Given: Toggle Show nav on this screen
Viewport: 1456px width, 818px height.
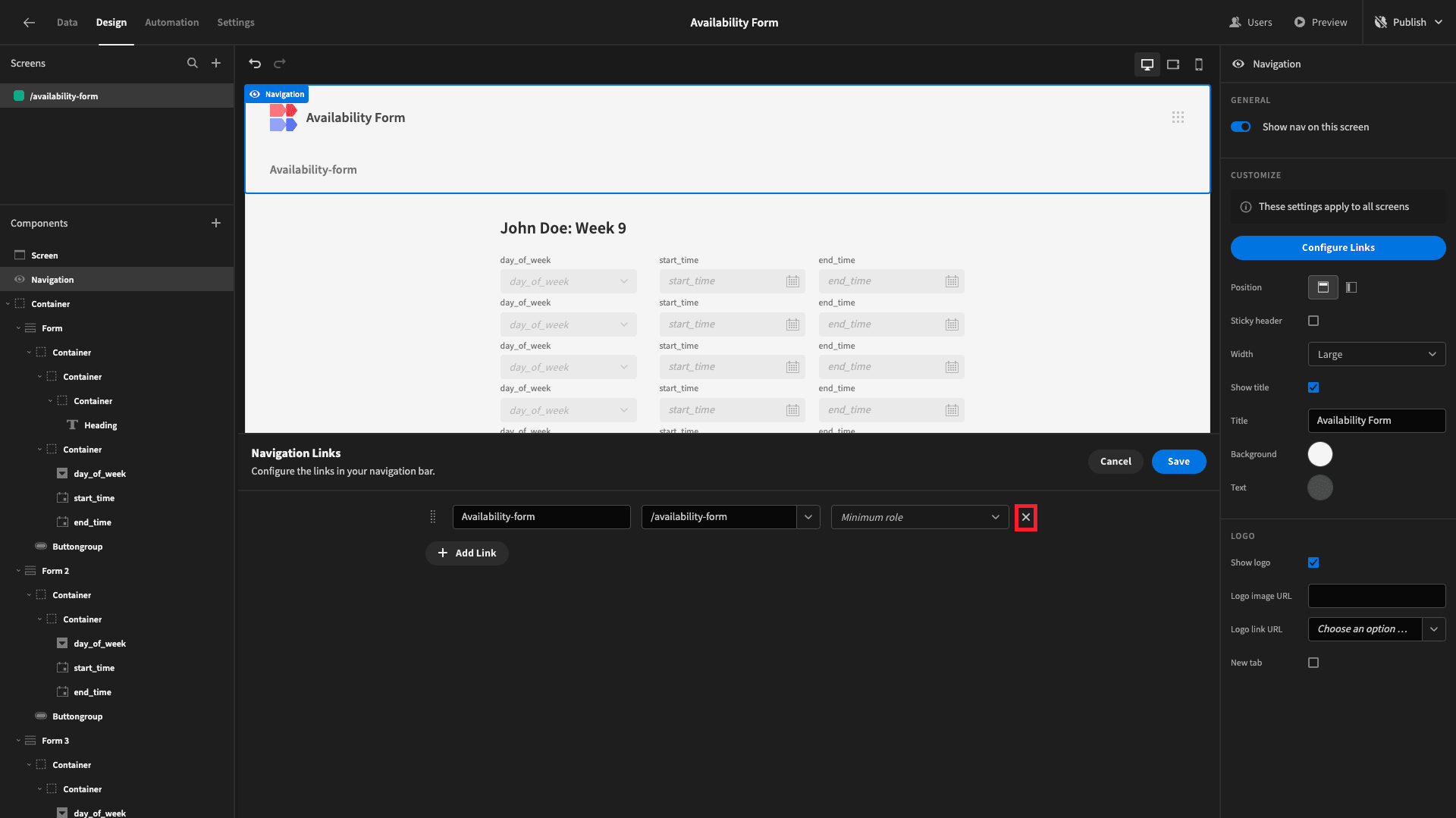Looking at the screenshot, I should pyautogui.click(x=1241, y=127).
